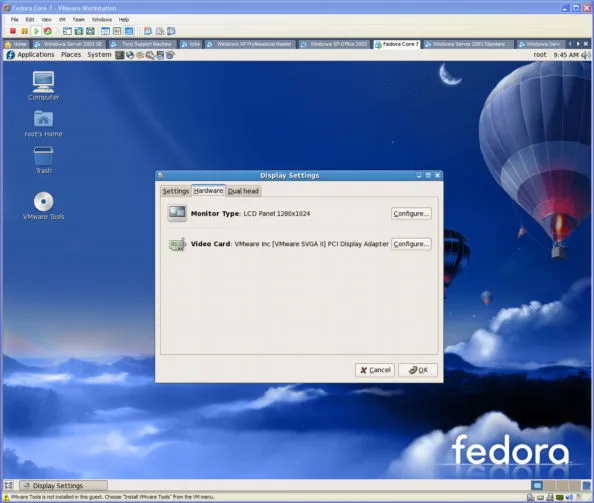
Task: Click the volume speaker icon in GNOME panel
Action: (x=586, y=55)
